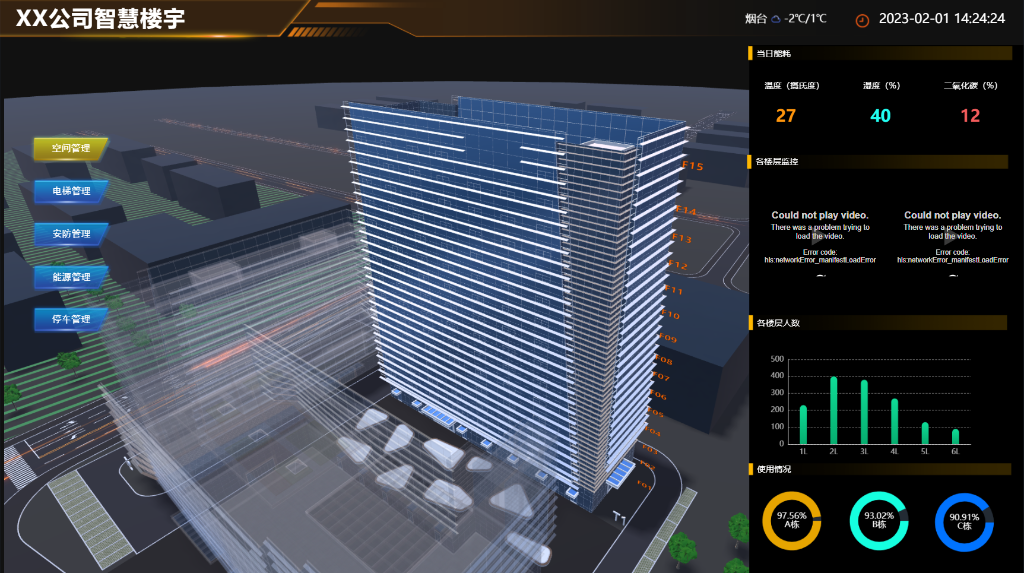Click the right failed video player
1024x573 pixels.
pyautogui.click(x=952, y=237)
